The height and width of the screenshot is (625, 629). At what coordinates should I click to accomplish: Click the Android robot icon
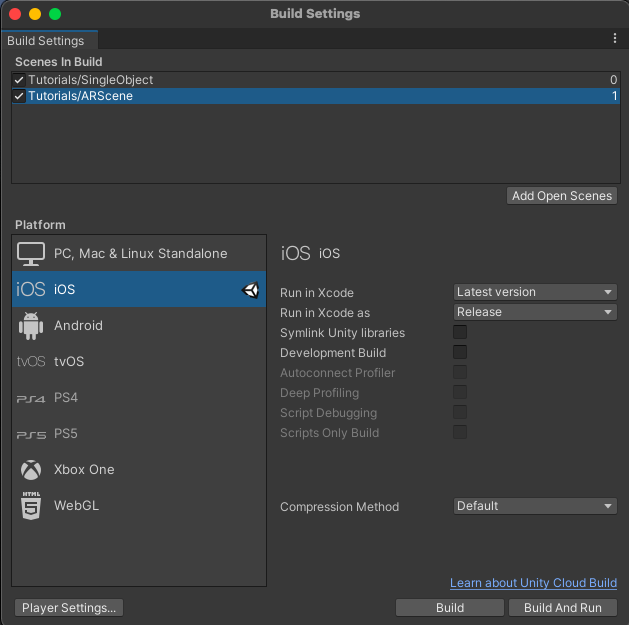[31, 325]
